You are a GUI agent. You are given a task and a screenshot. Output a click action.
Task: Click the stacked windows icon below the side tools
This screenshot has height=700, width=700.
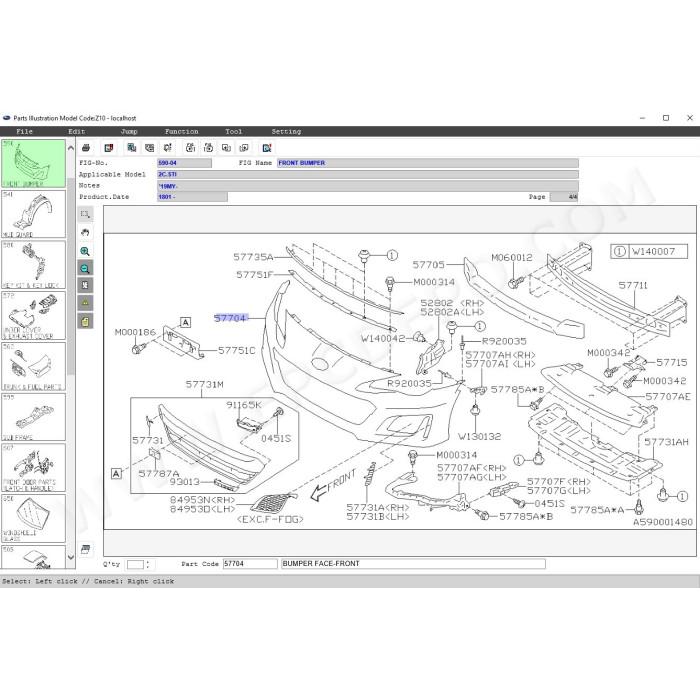coord(85,549)
